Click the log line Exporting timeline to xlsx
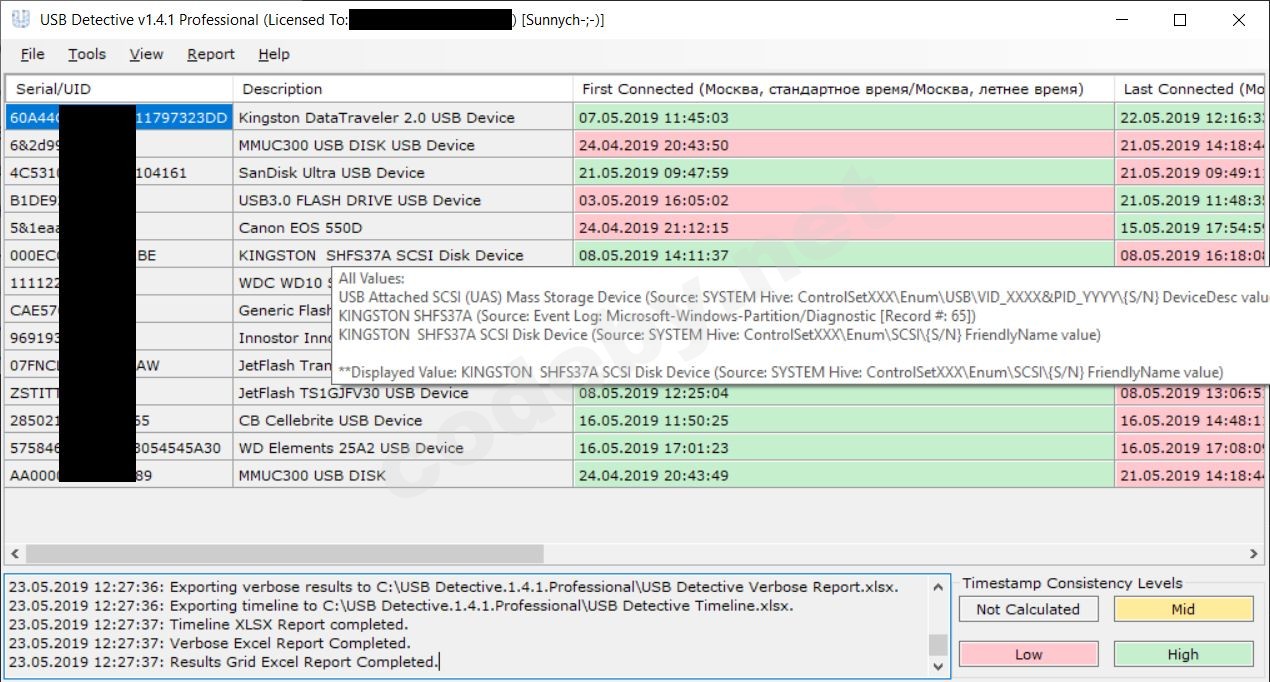The image size is (1270, 682). [400, 606]
